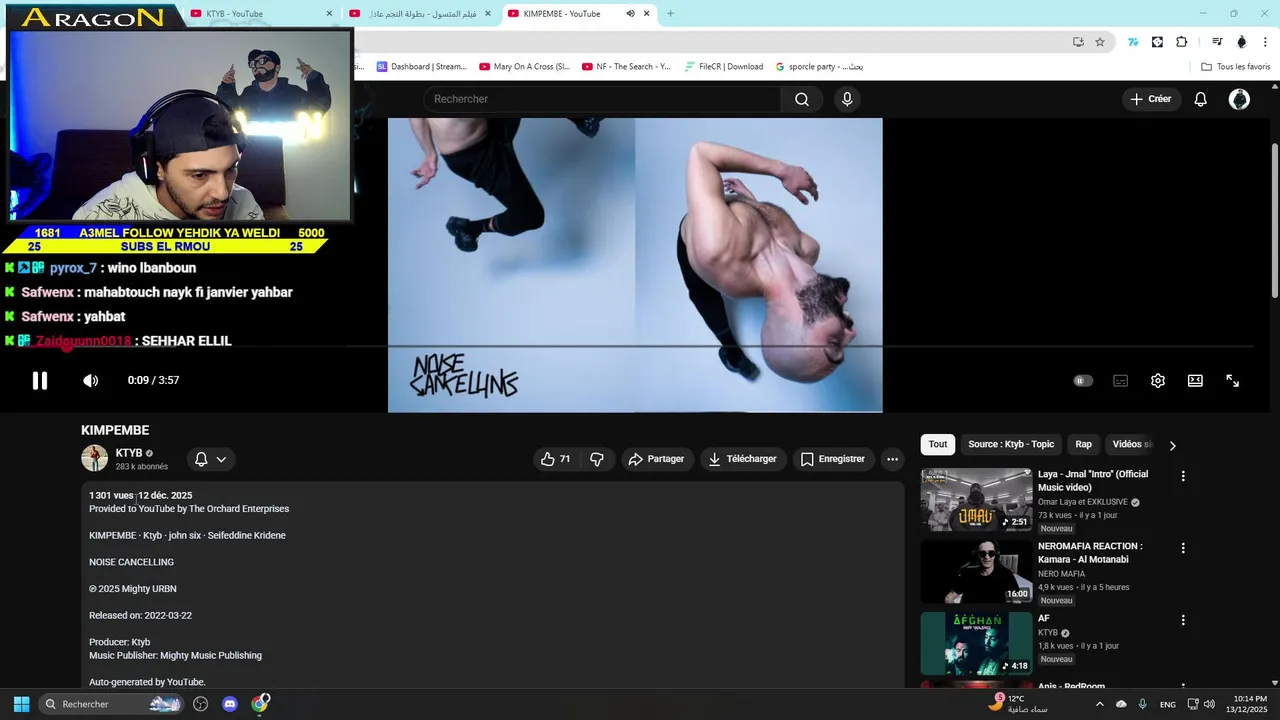The height and width of the screenshot is (720, 1280).
Task: Open YouTube notifications with the bell icon
Action: [x=1201, y=99]
